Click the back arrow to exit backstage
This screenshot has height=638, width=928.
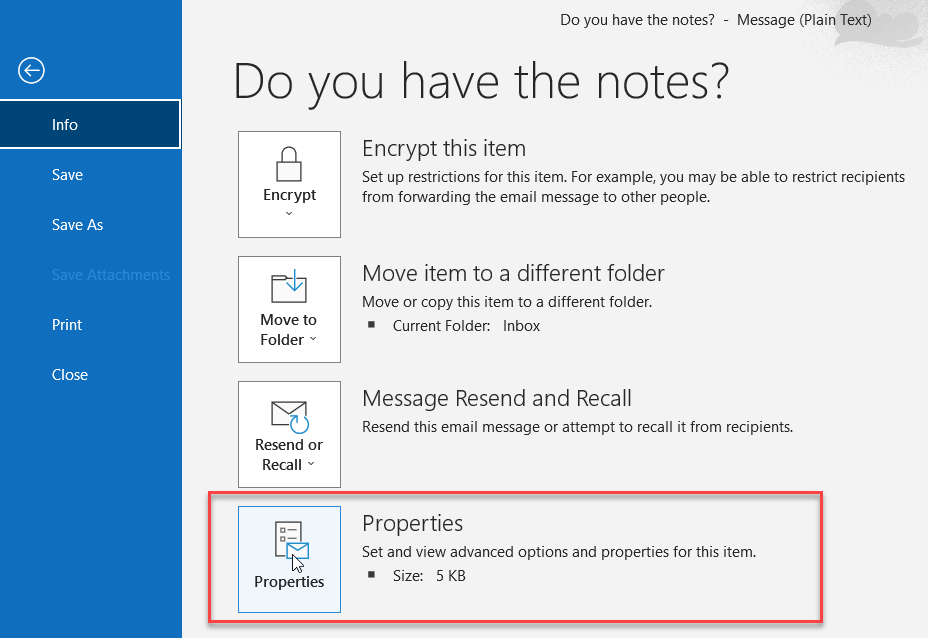click(31, 70)
